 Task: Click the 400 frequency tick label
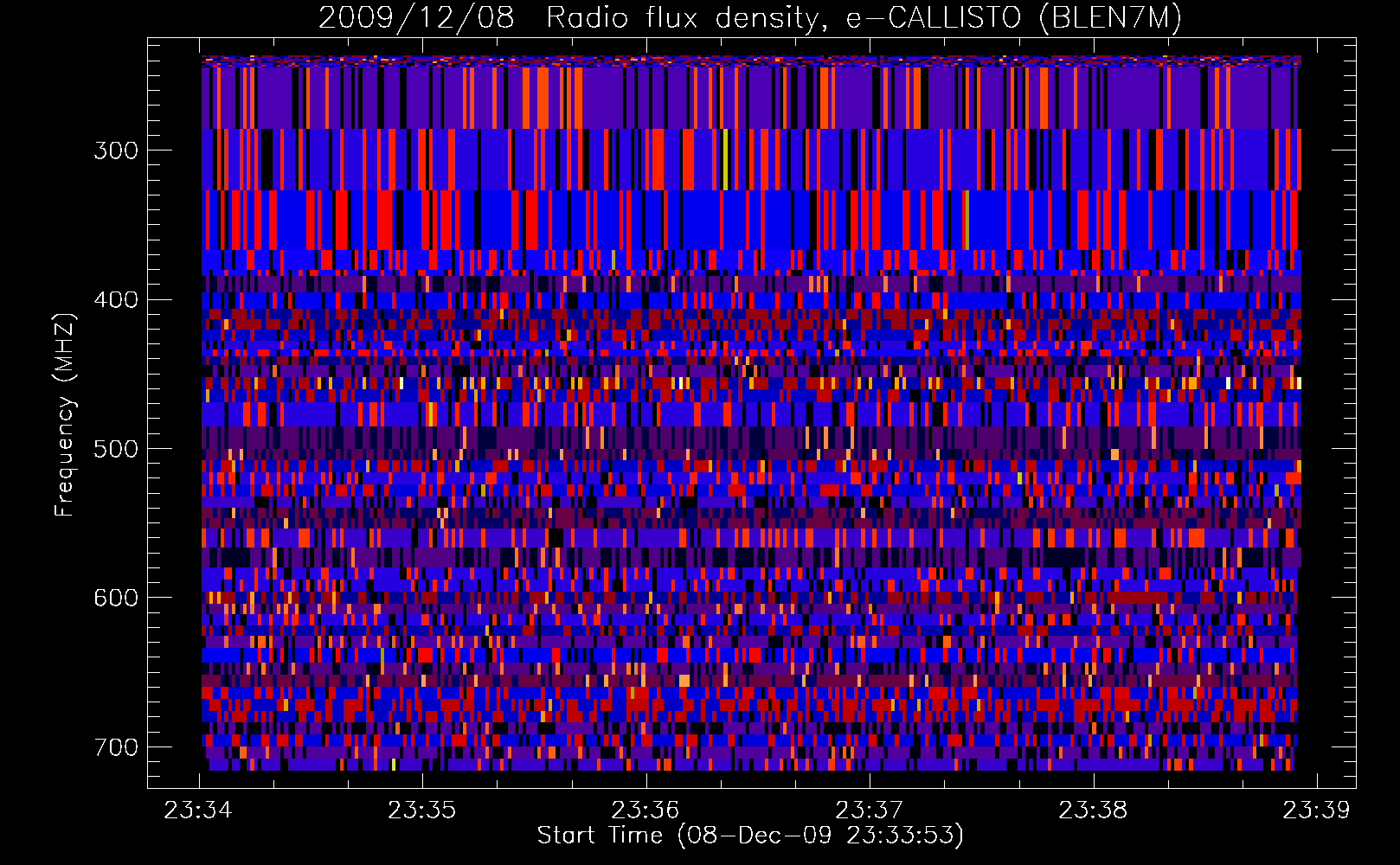tap(116, 299)
